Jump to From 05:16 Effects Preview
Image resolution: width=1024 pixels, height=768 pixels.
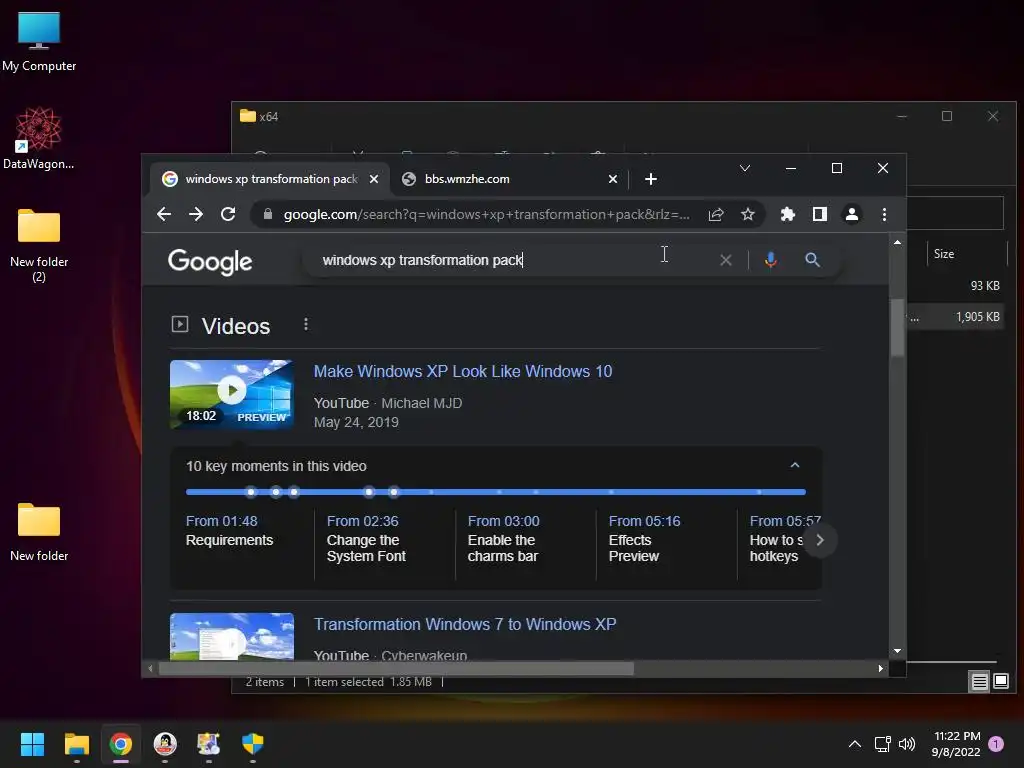645,539
